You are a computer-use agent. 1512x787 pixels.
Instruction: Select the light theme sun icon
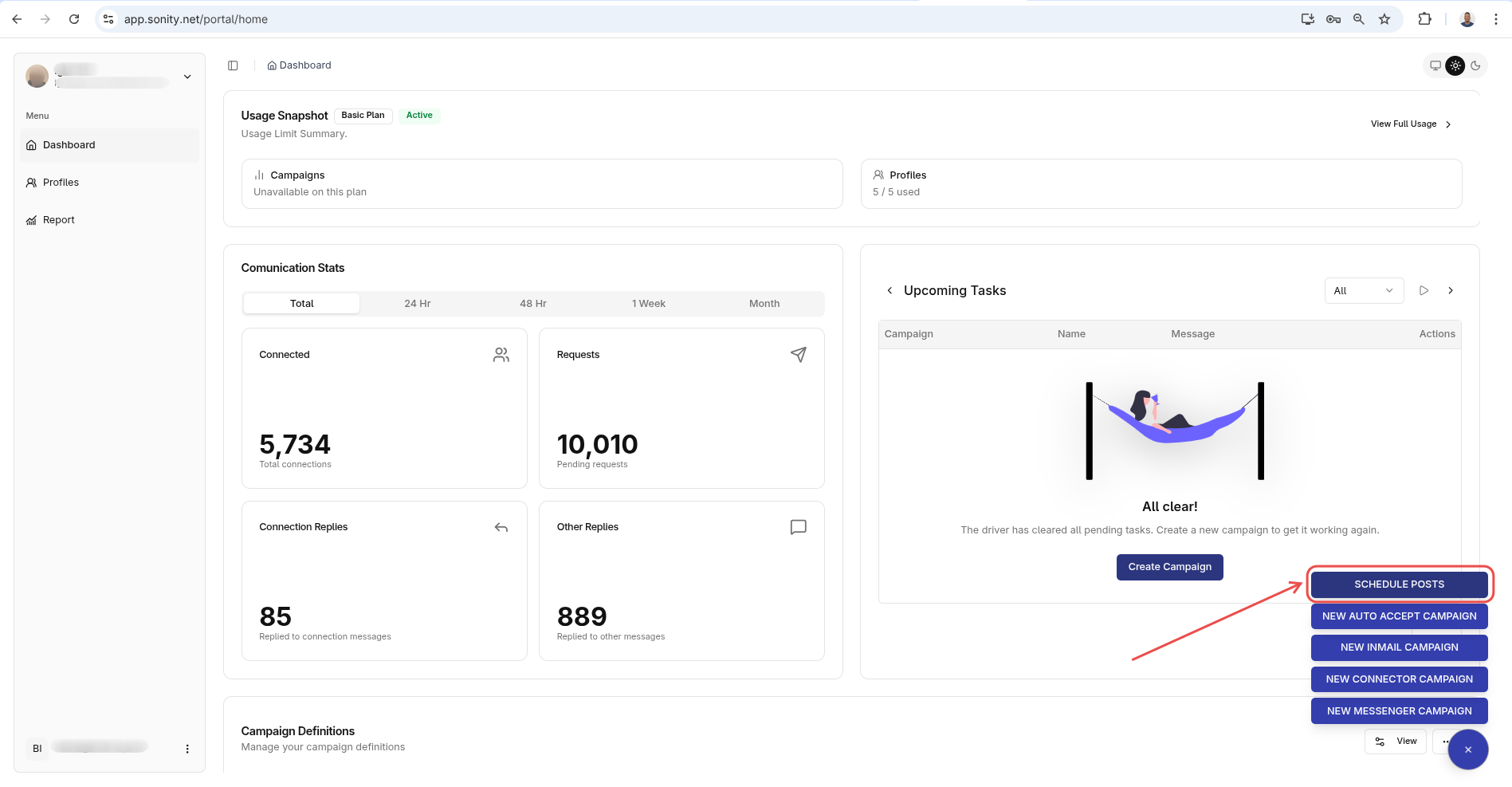[1455, 65]
